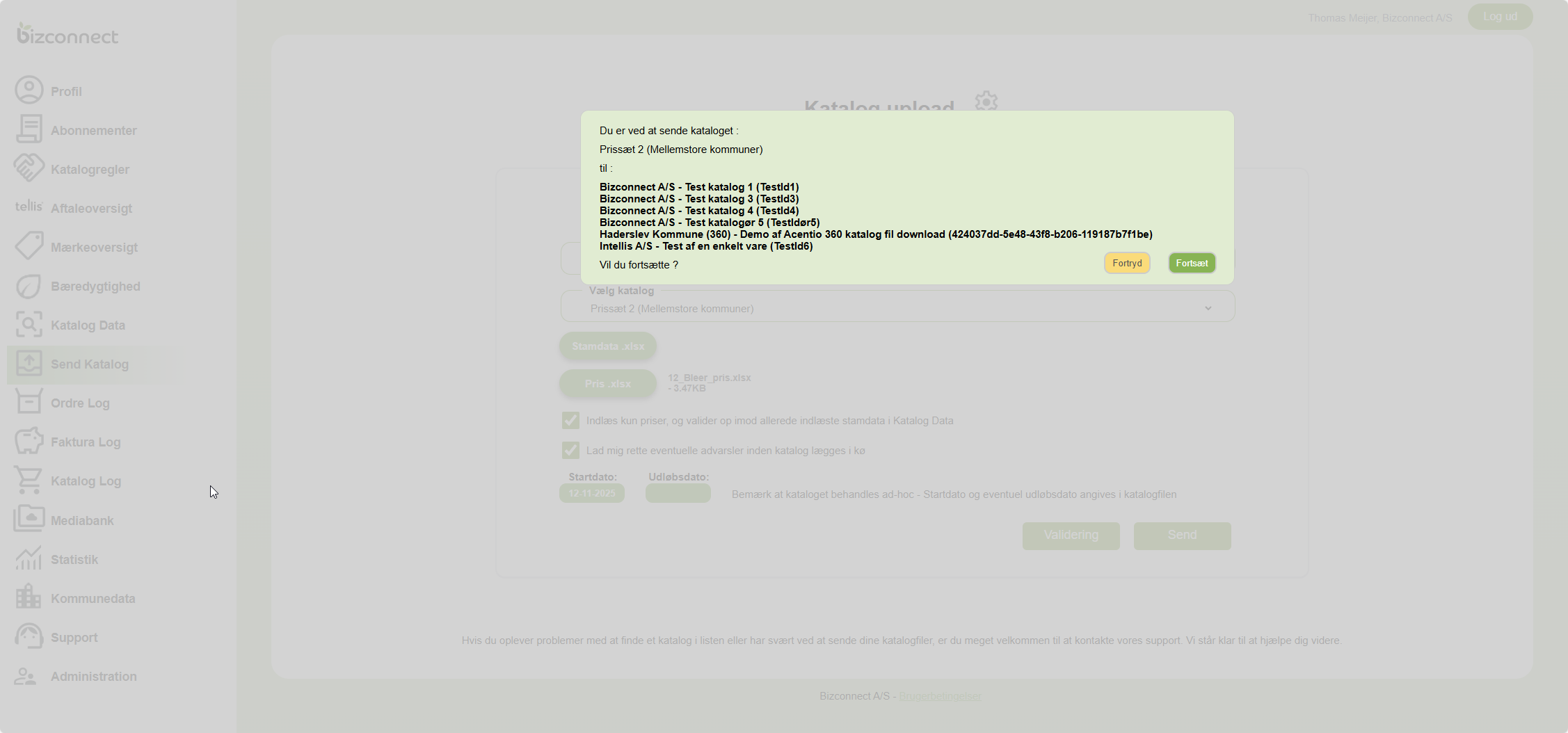The image size is (1568, 733).
Task: Click the user name Thomas Meijer, Bizconnect A/S
Action: coord(1380,17)
